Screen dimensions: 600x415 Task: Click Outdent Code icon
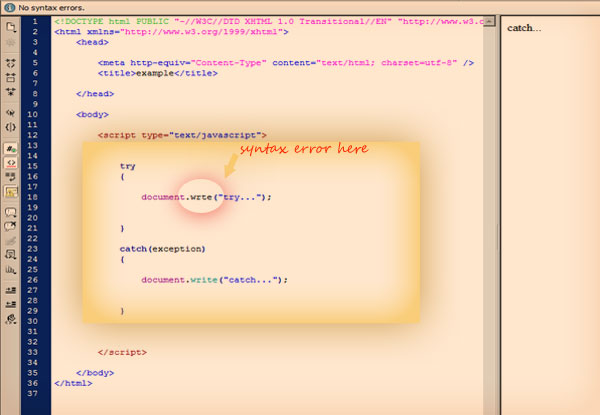[11, 304]
